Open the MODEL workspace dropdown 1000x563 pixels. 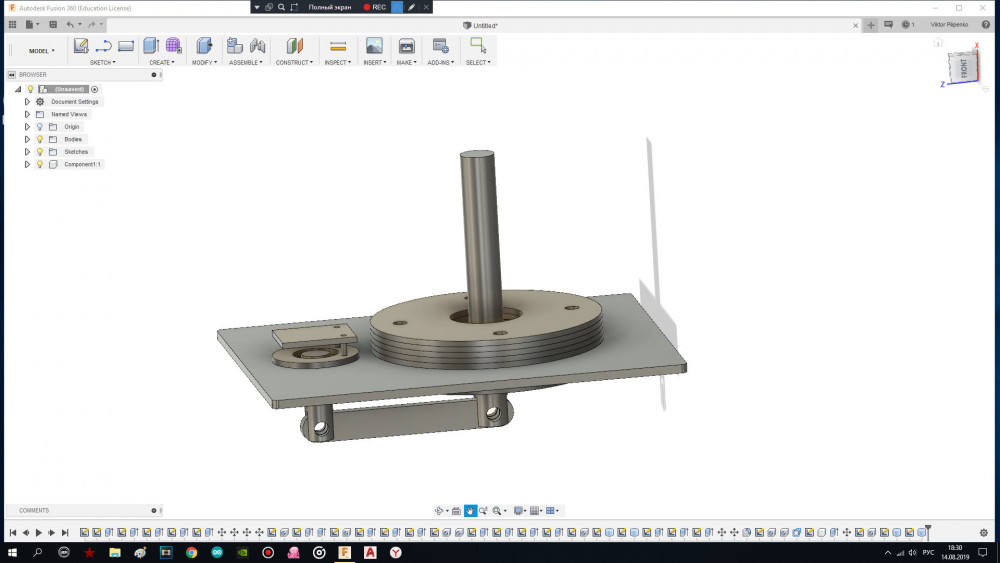[41, 51]
